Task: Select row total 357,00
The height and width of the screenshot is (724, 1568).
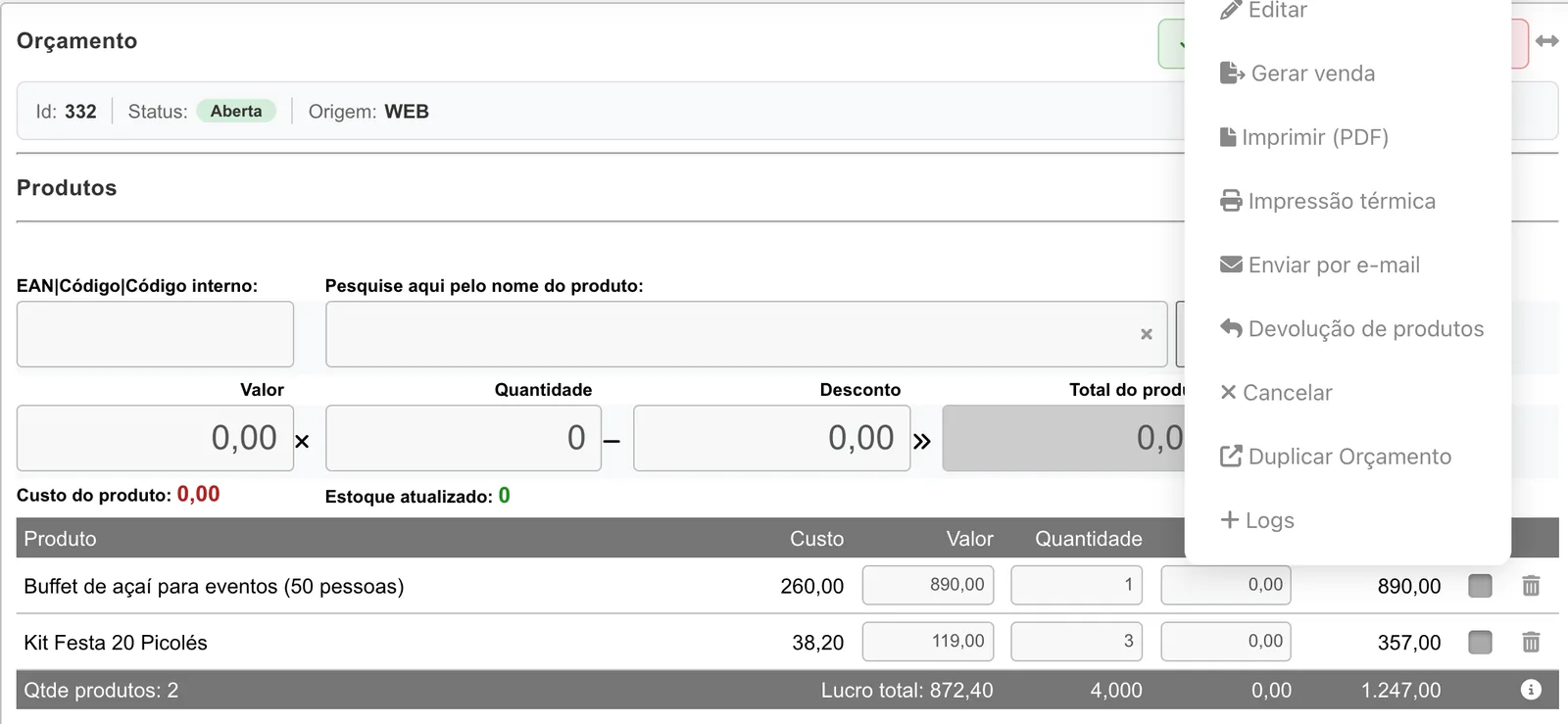Action: [x=1408, y=643]
